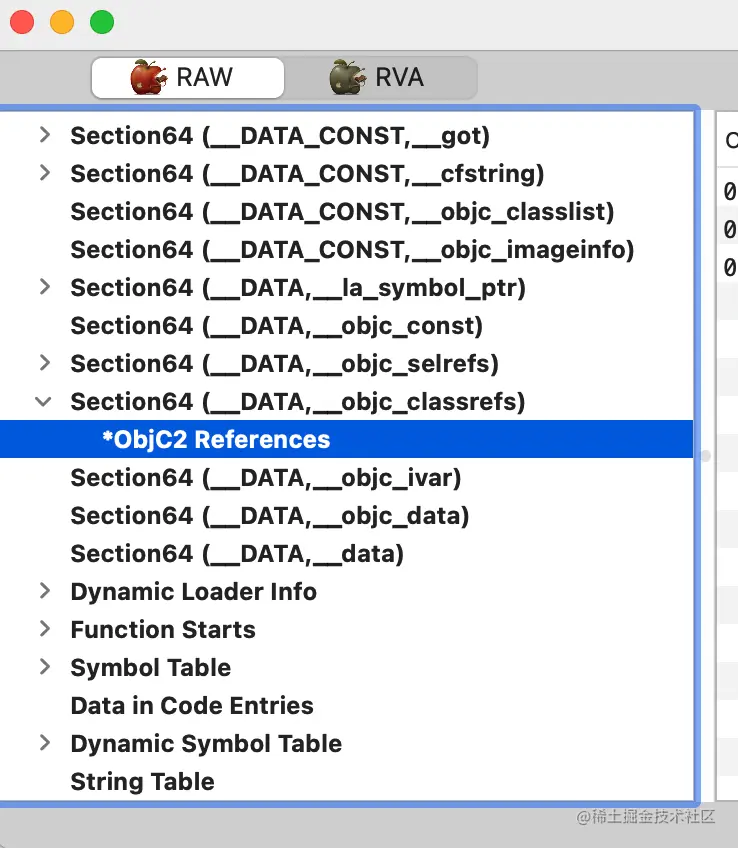Select Section64 __DATA_CONST,__objc_imageinfo row
738x848 pixels.
352,250
